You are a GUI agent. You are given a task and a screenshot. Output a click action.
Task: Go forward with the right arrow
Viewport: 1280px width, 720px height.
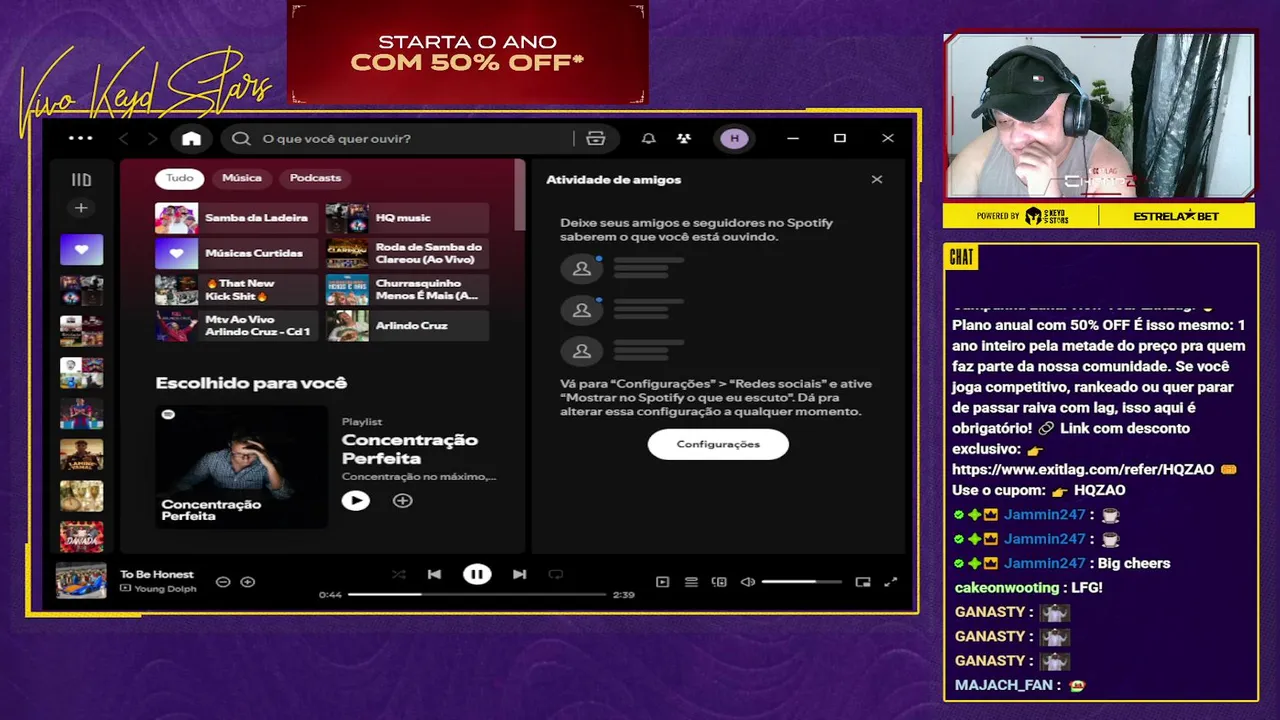[152, 138]
